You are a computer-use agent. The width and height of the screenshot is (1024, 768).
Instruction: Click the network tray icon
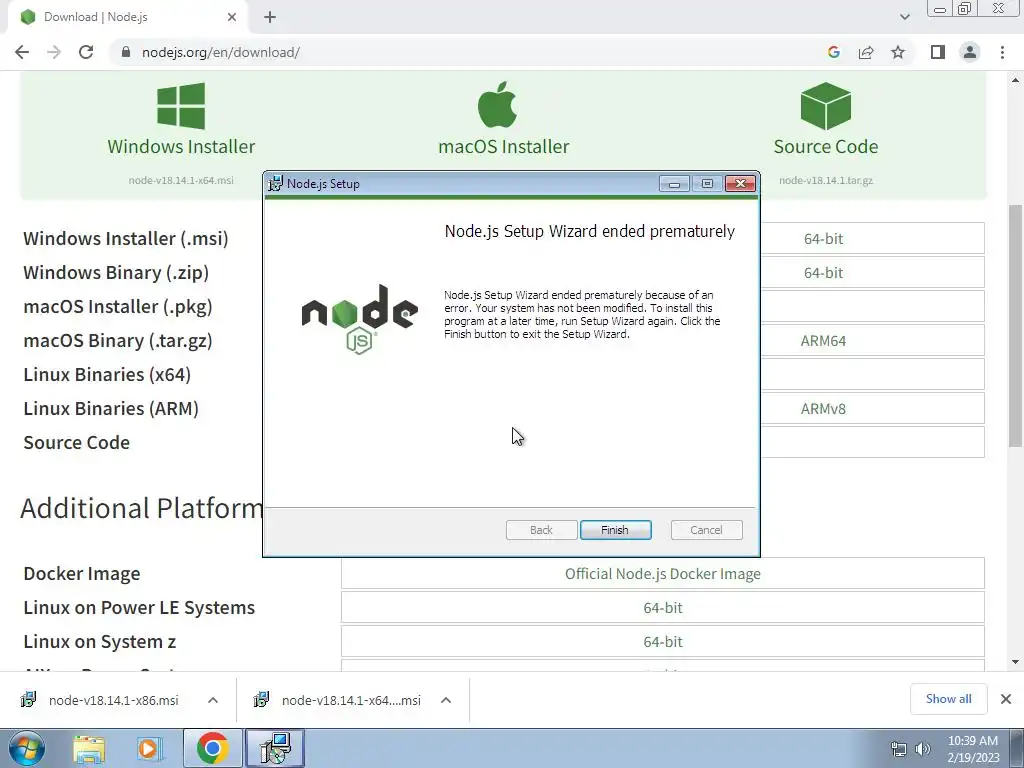click(899, 749)
